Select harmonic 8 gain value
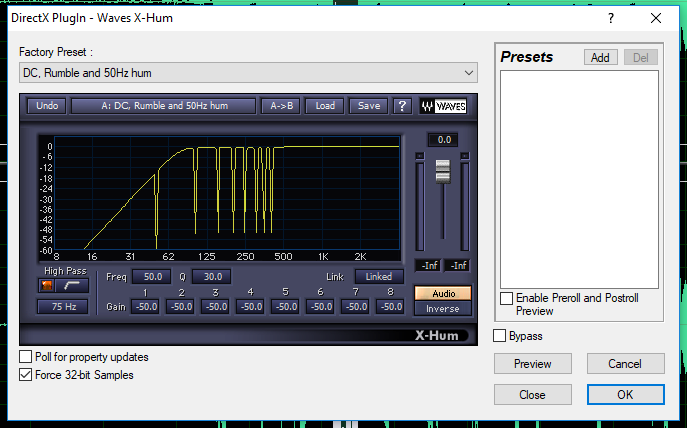687x428 pixels. [x=390, y=307]
